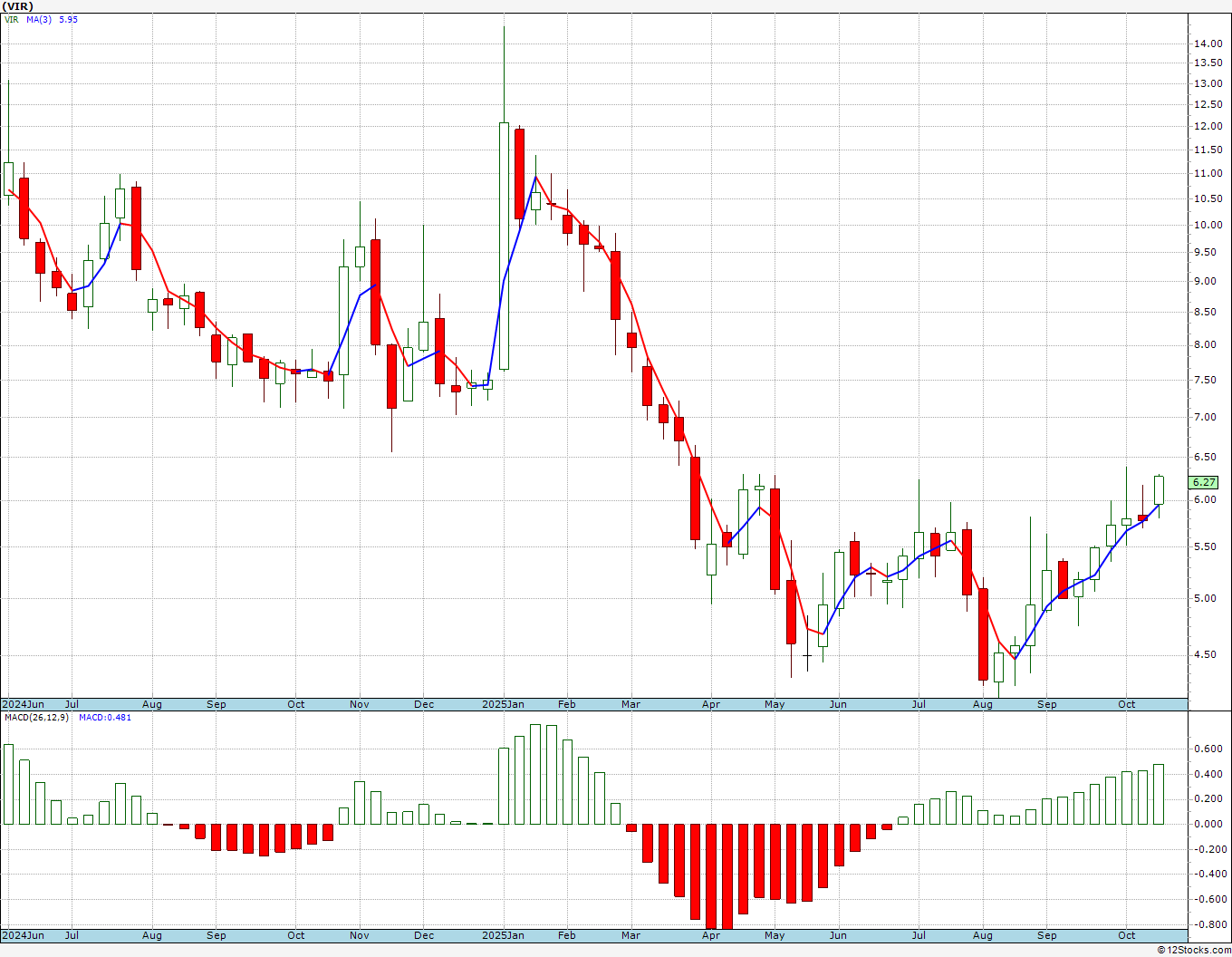The image size is (1232, 957).
Task: Click the 10.50 price axis label
Action: (1208, 199)
